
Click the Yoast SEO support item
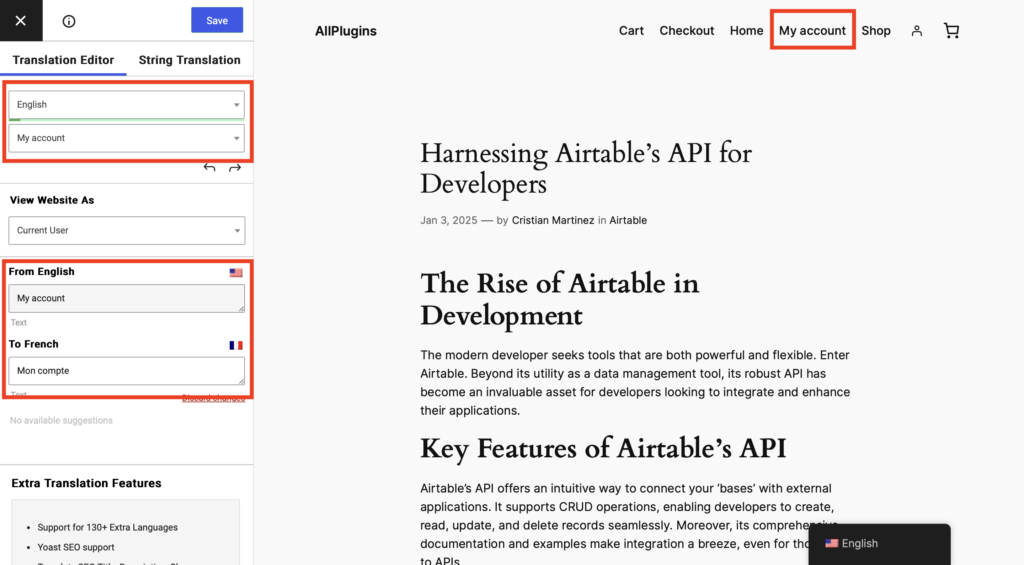76,547
